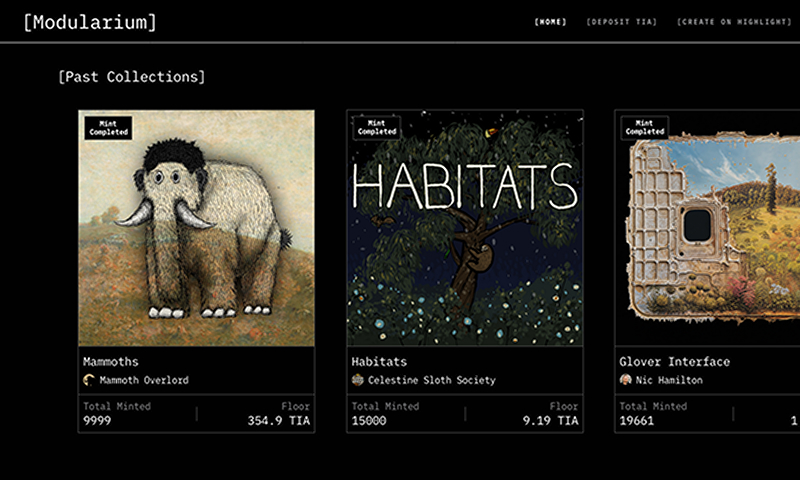Click the Floor label under Mammoths

click(295, 407)
